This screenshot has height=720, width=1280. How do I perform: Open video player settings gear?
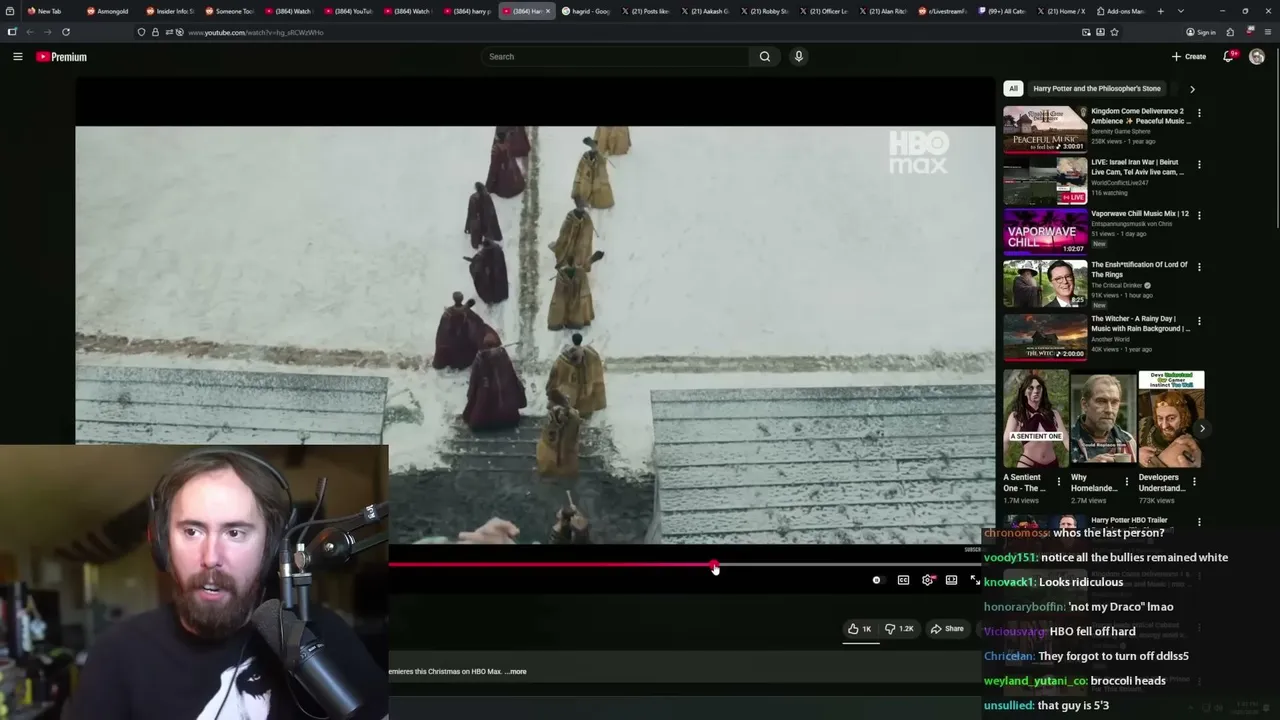point(928,580)
